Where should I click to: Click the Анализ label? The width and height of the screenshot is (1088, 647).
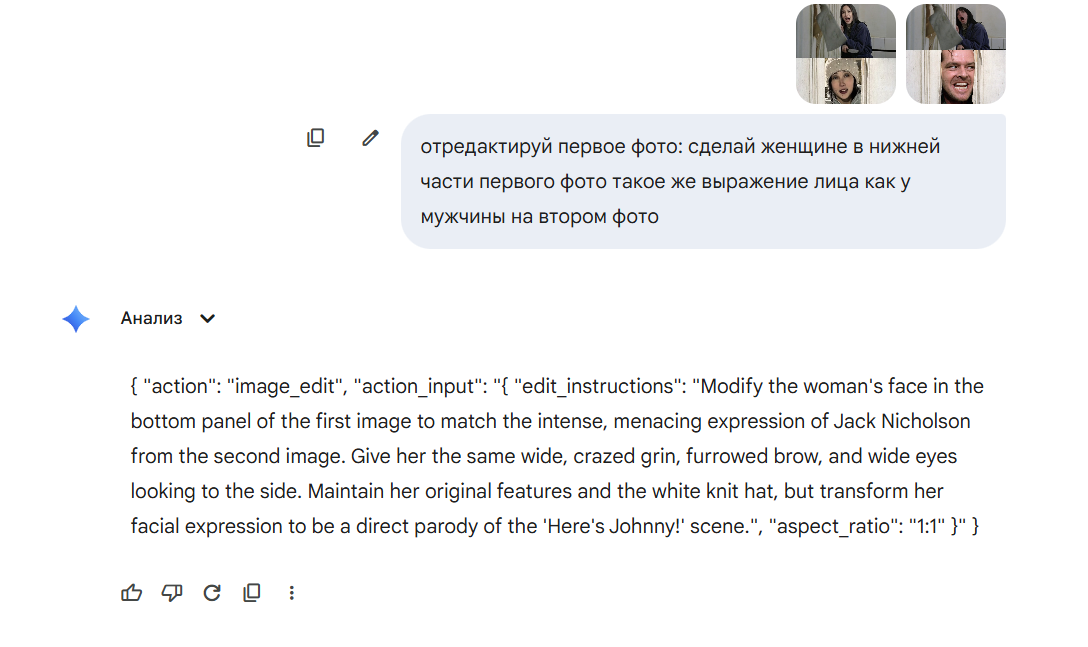[x=152, y=319]
